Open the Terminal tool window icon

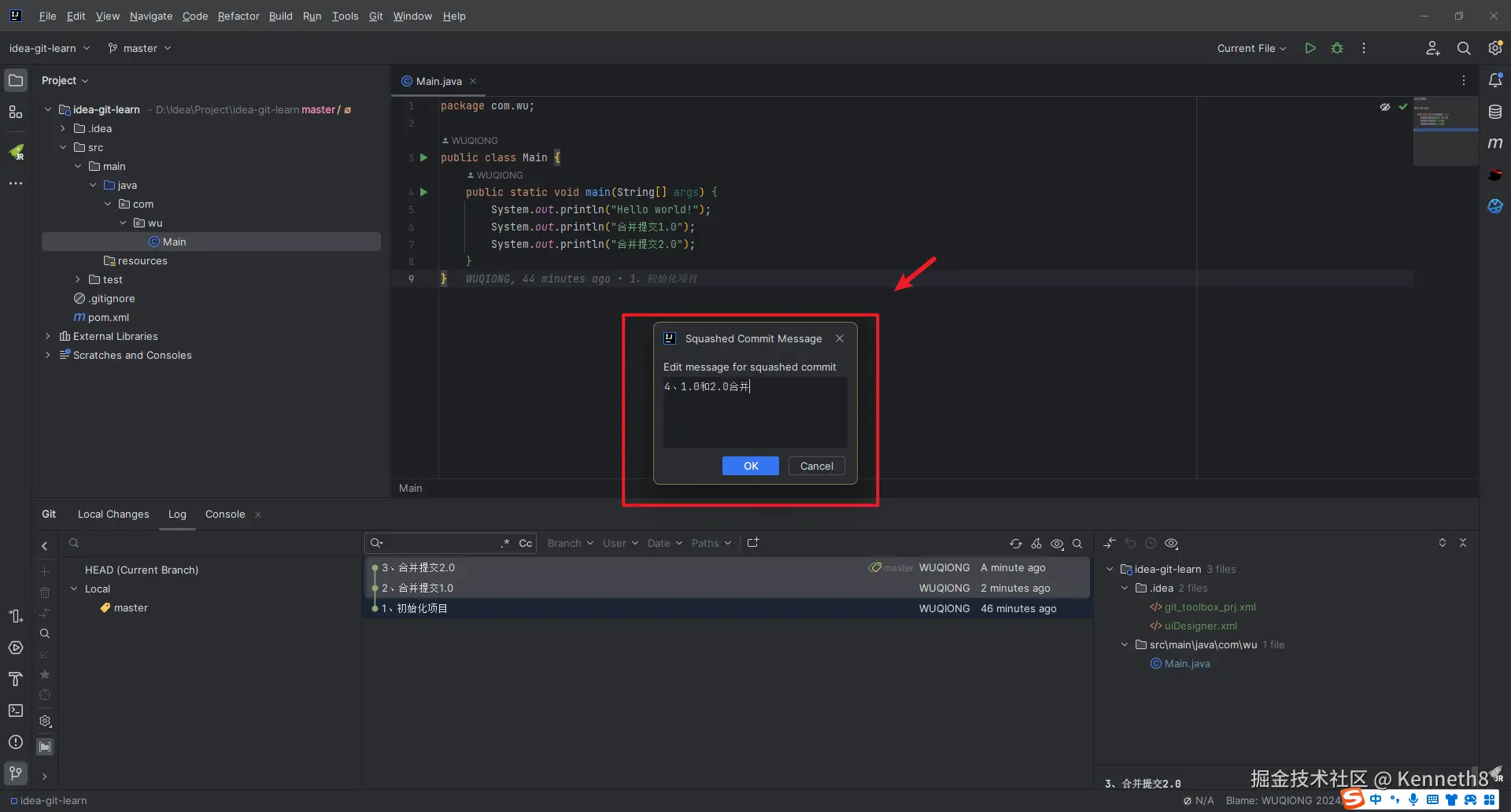click(16, 710)
